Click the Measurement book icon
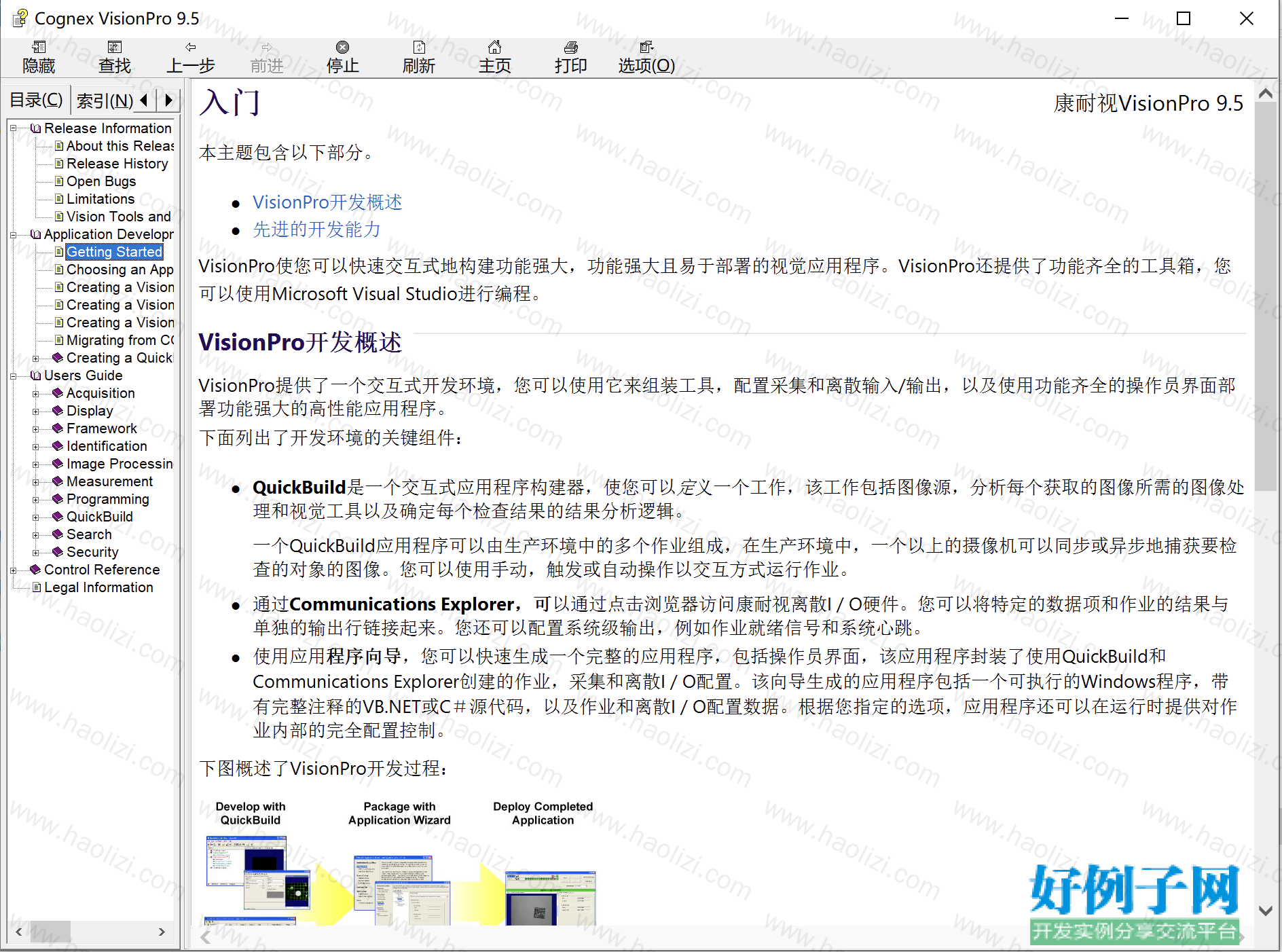The width and height of the screenshot is (1282, 952). [58, 481]
